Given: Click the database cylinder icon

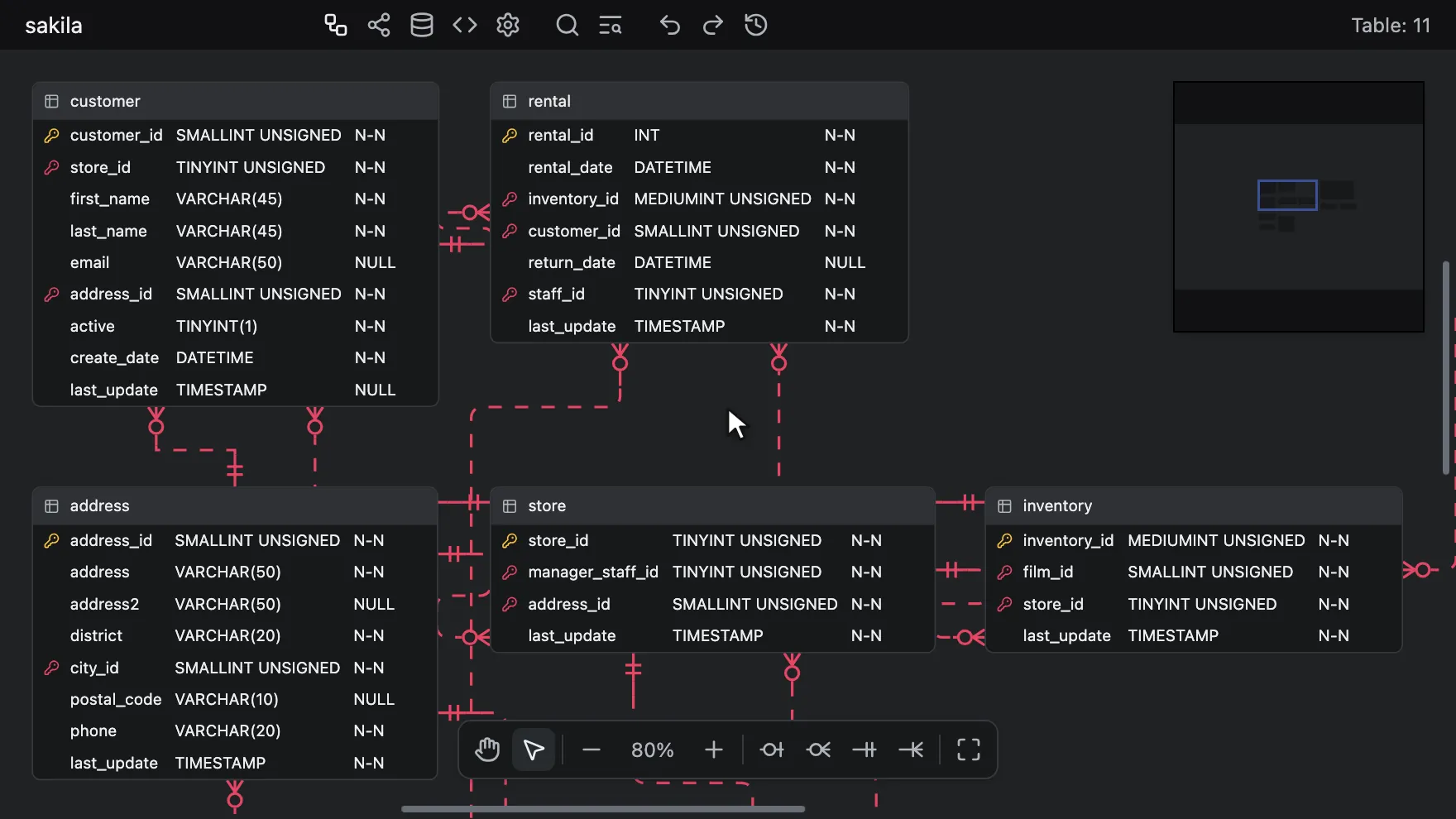Looking at the screenshot, I should pyautogui.click(x=422, y=25).
